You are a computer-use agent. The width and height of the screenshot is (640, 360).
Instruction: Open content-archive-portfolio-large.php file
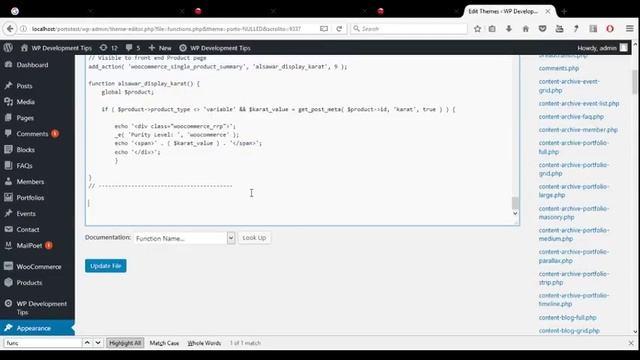click(573, 191)
